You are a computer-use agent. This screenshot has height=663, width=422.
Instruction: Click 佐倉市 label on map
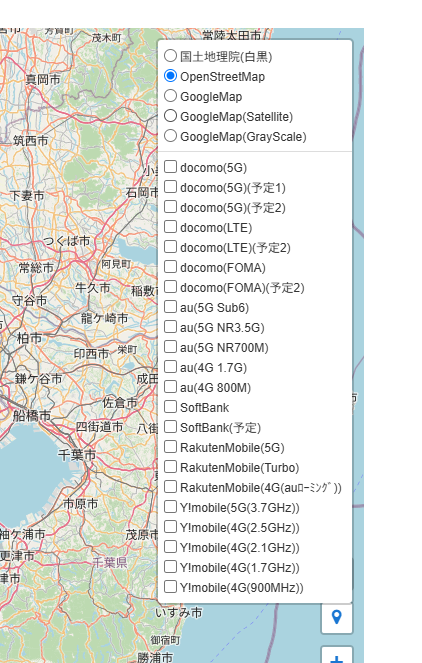point(120,403)
